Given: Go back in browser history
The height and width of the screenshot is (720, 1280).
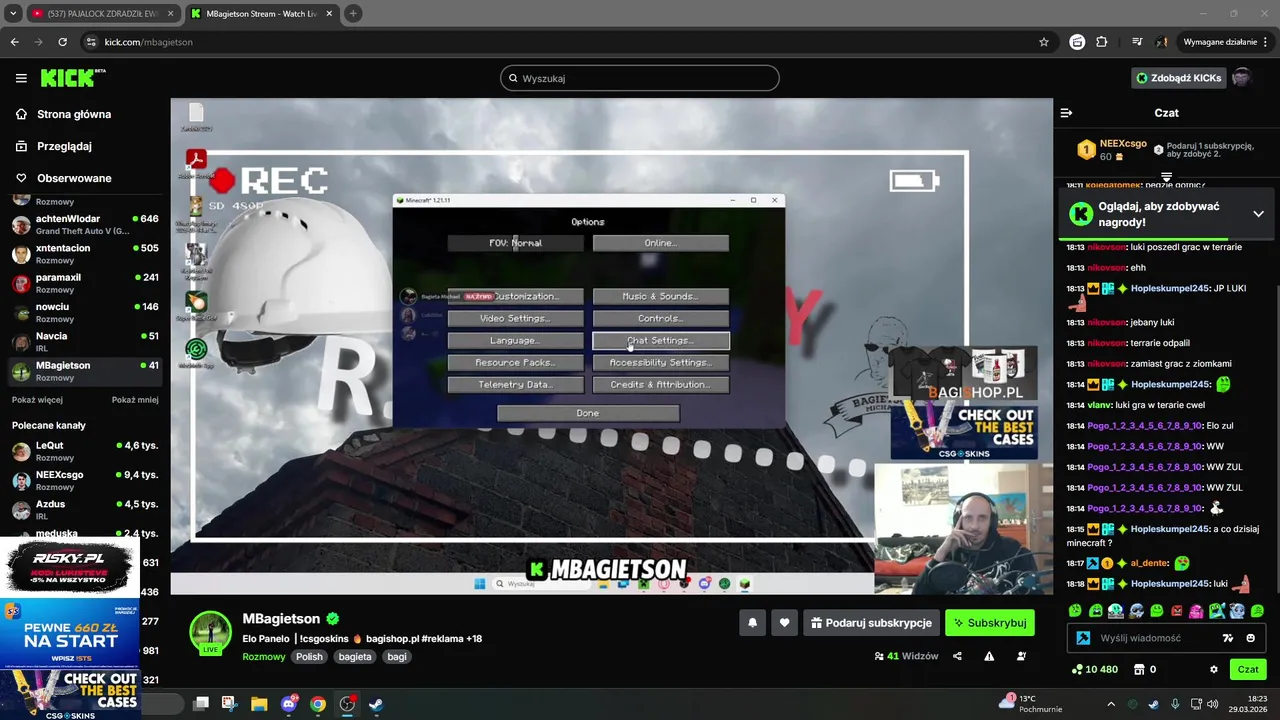Looking at the screenshot, I should tap(14, 42).
